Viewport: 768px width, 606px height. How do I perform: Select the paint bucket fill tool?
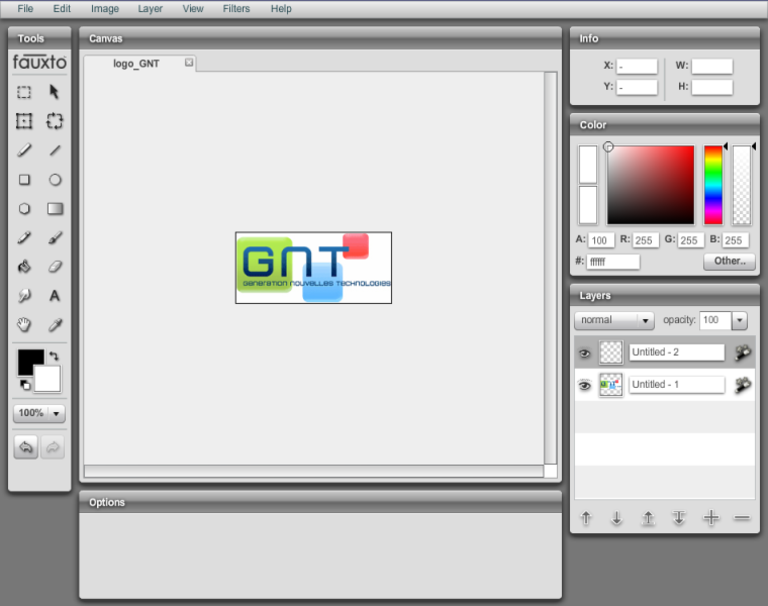click(x=24, y=267)
